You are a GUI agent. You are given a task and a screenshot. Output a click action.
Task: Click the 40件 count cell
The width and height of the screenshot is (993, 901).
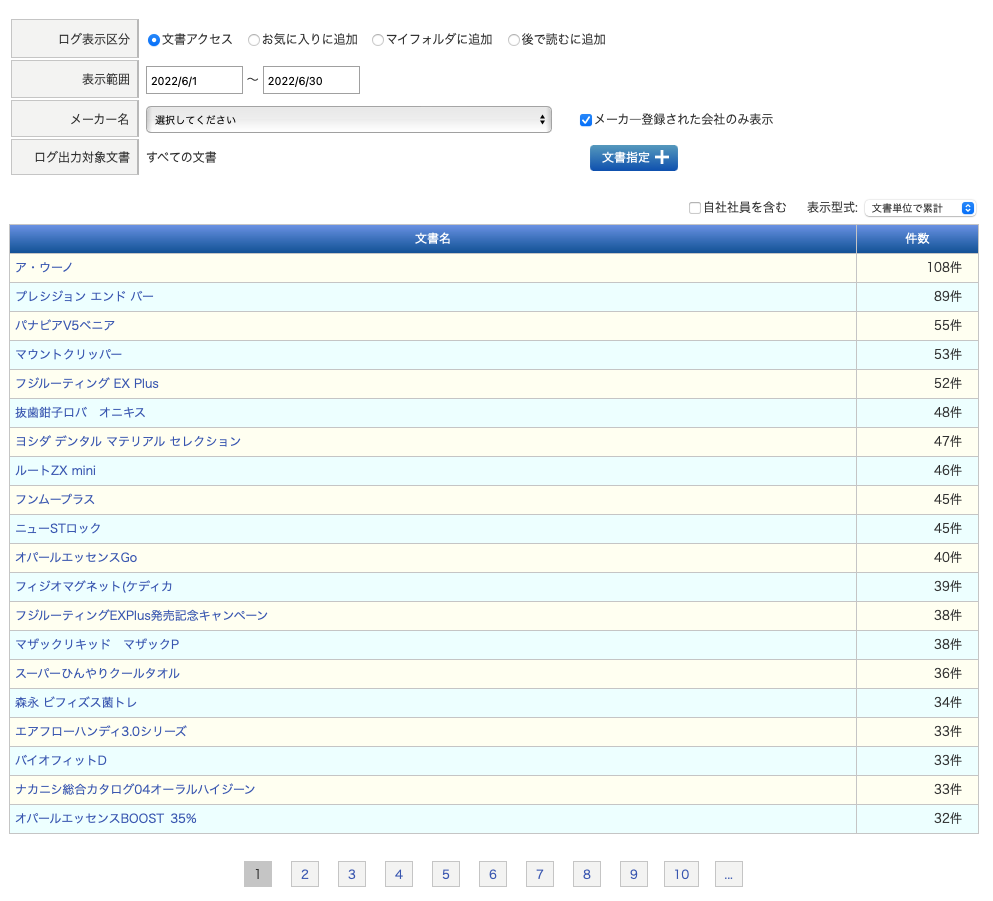coord(917,558)
